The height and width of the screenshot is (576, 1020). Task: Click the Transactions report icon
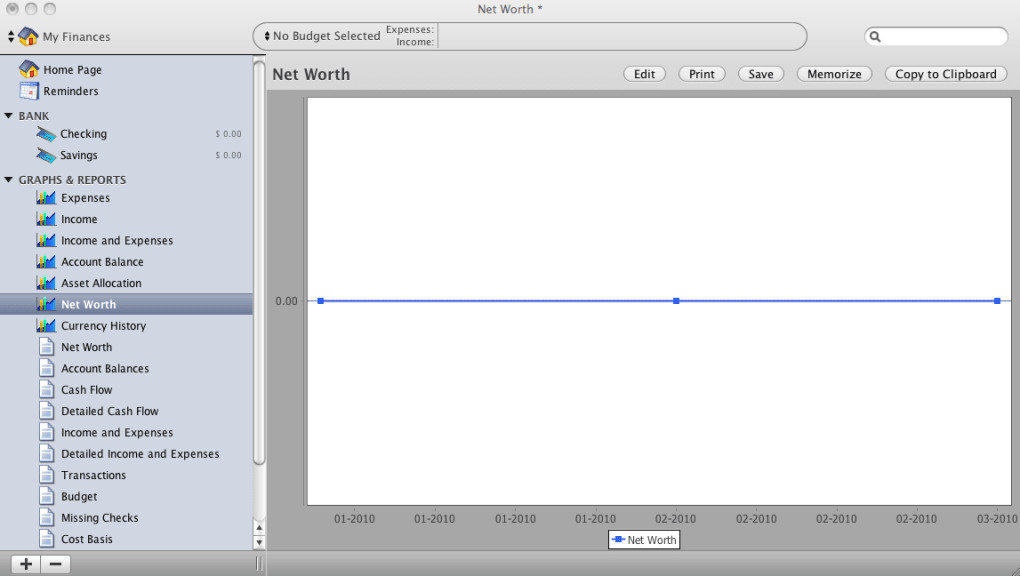(46, 475)
